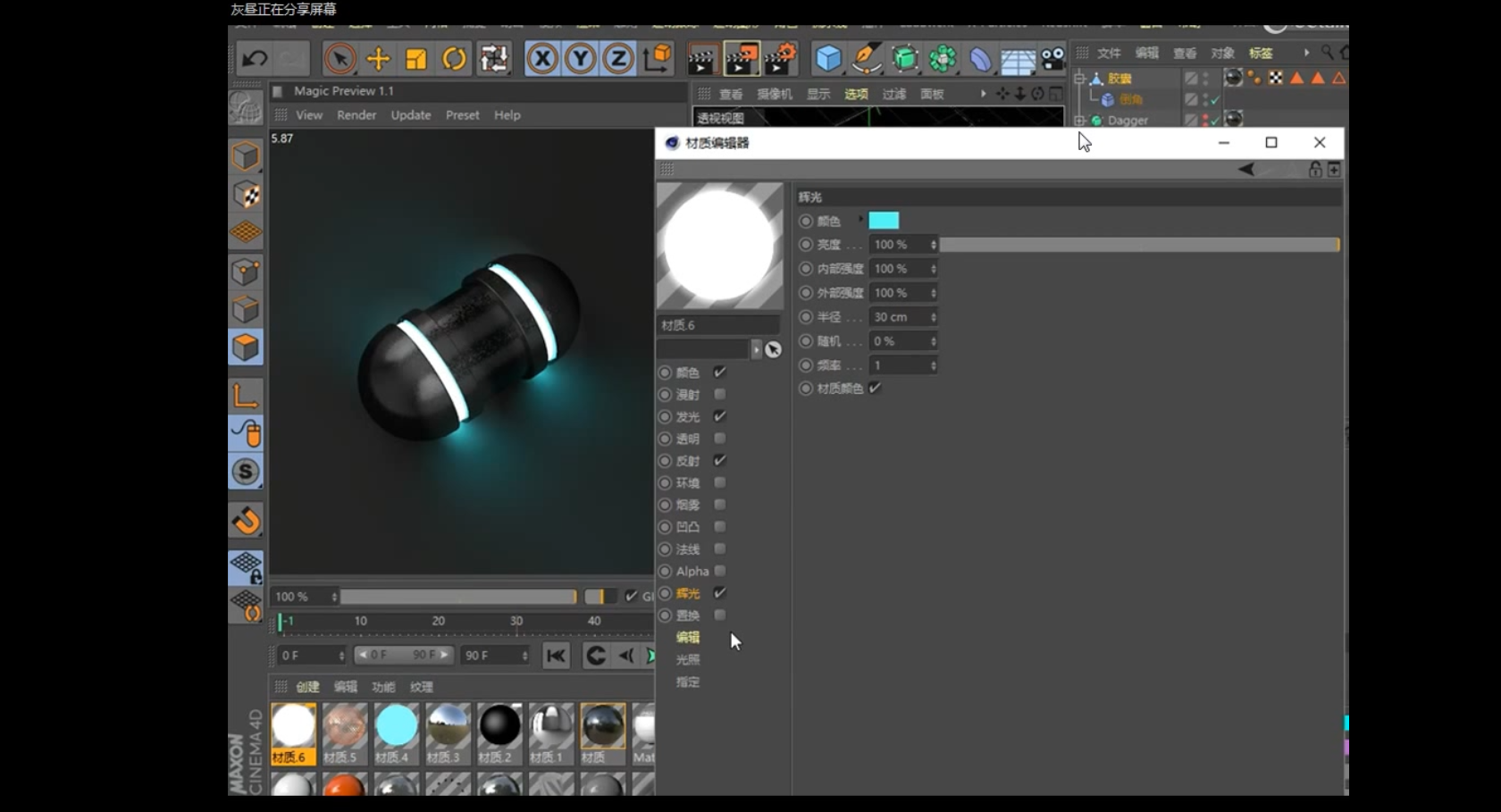Enable the 透明 channel checkbox
The width and height of the screenshot is (1501, 812).
point(720,439)
